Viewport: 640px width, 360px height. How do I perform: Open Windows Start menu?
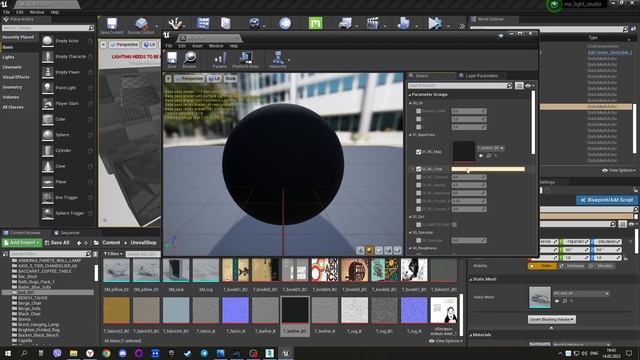[8, 353]
